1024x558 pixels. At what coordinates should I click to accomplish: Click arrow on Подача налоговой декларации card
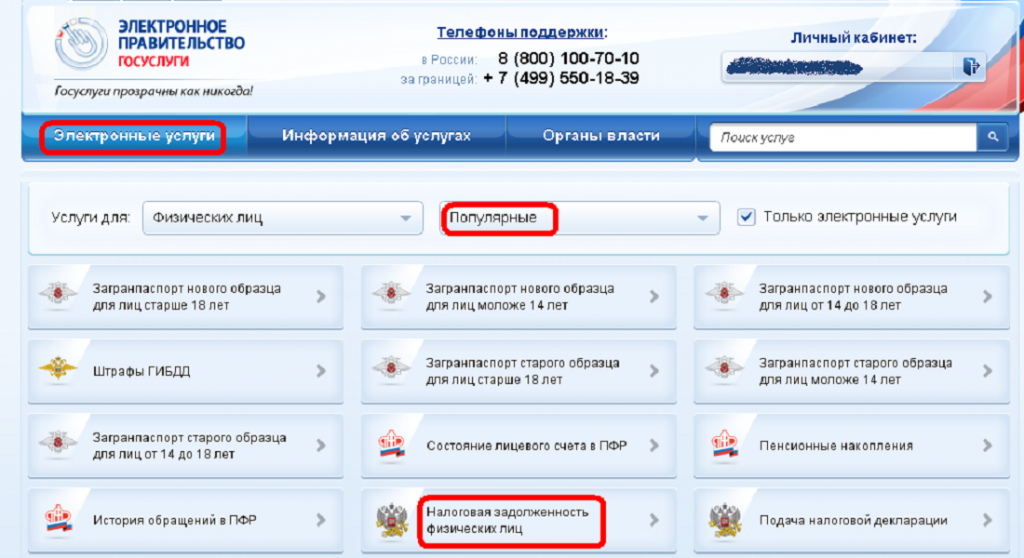click(987, 520)
